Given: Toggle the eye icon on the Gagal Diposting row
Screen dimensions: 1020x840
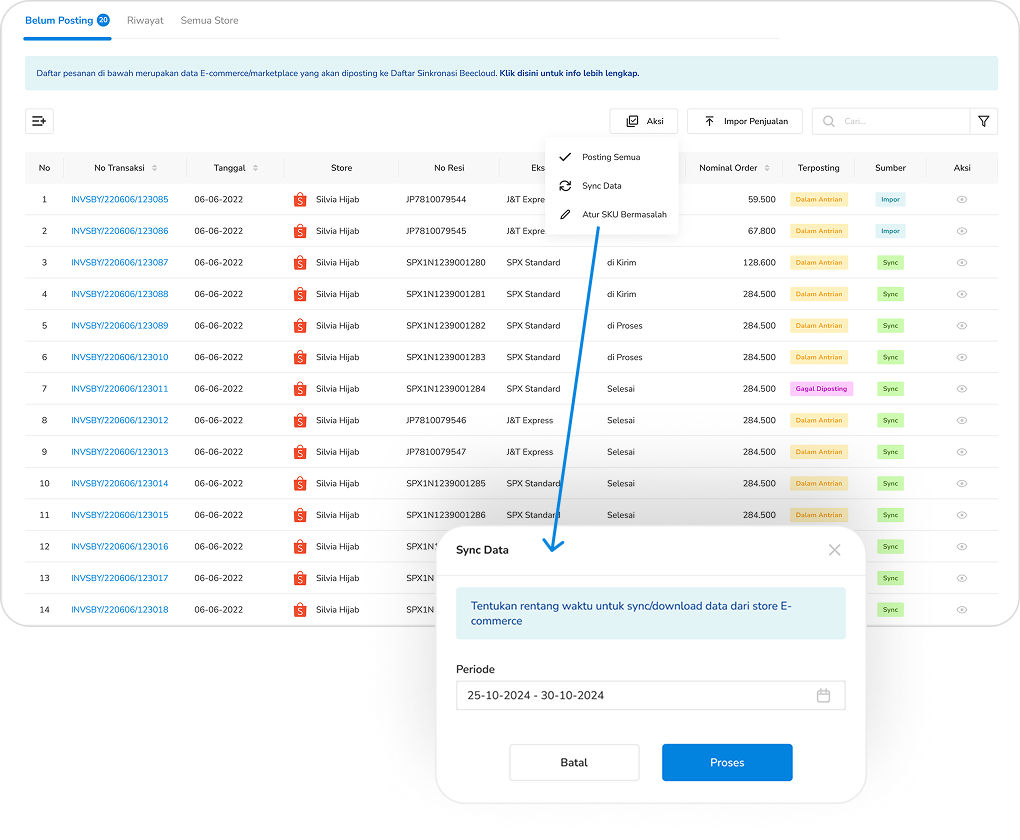Looking at the screenshot, I should coord(961,388).
